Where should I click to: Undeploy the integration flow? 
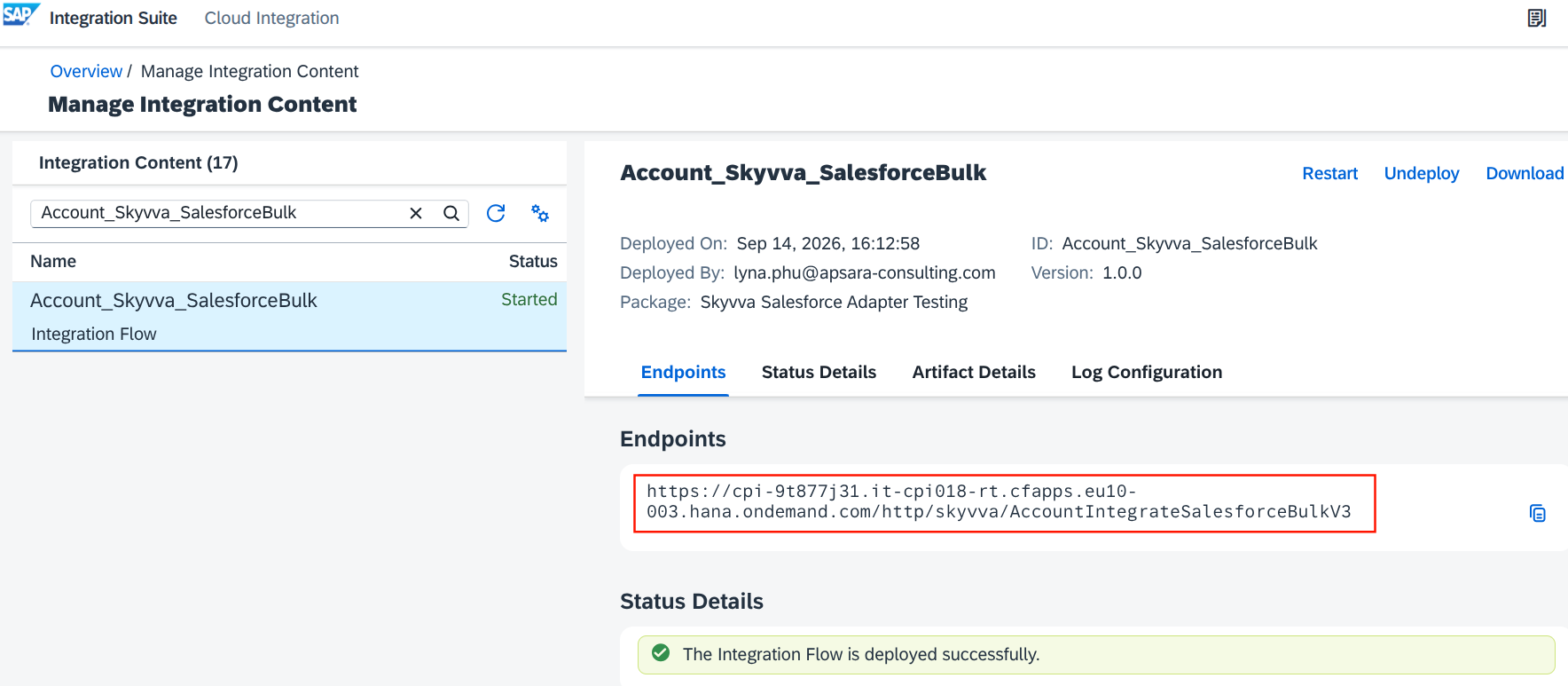[1422, 173]
